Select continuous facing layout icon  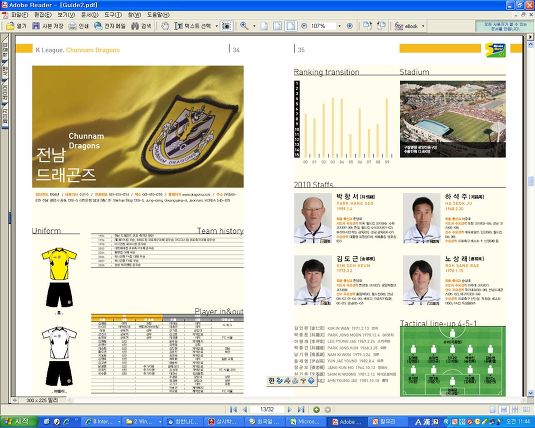(515, 409)
